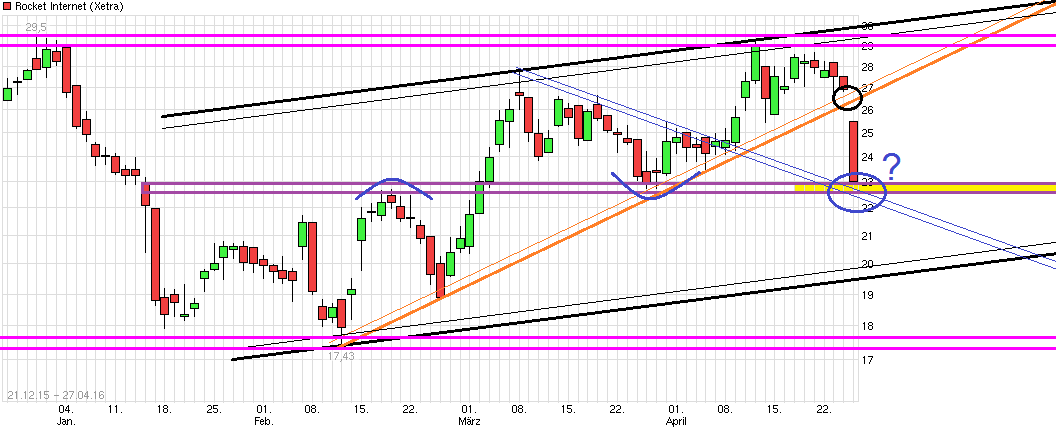The width and height of the screenshot is (1056, 432).
Task: Click the '11.' date axis label
Action: pyautogui.click(x=115, y=410)
